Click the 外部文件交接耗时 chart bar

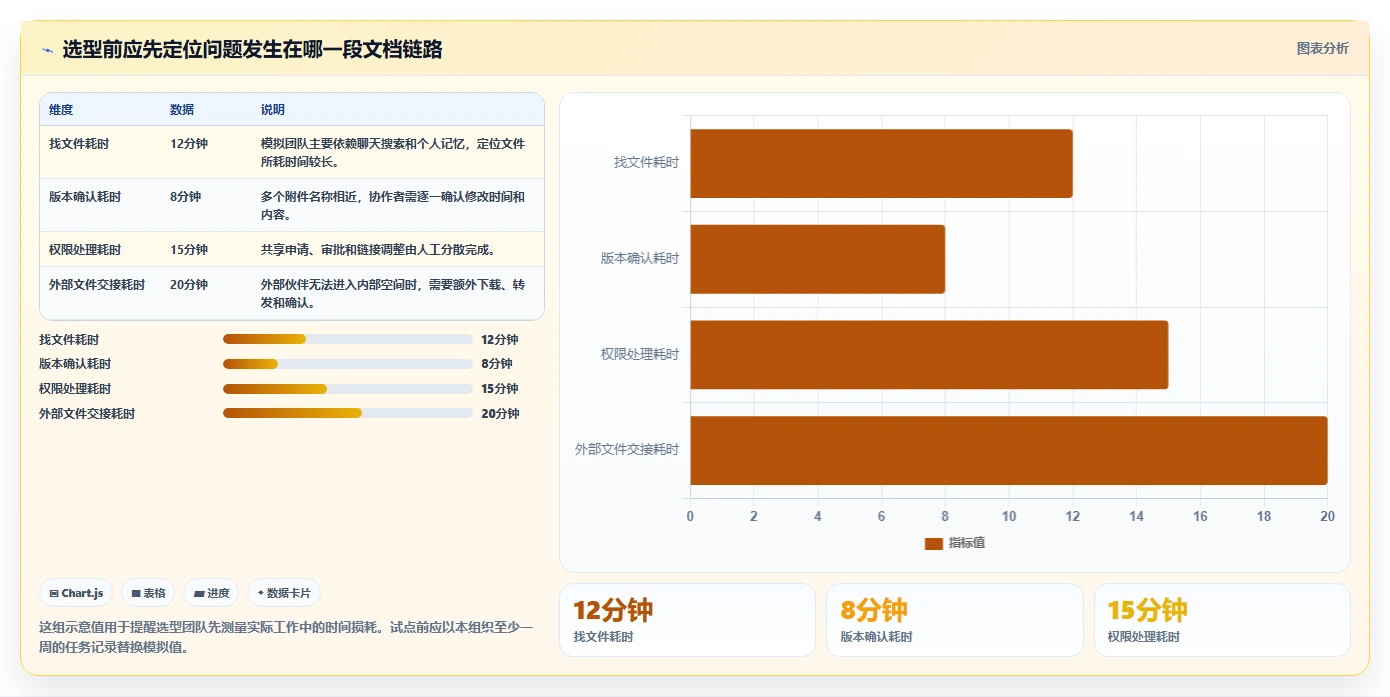pyautogui.click(x=1008, y=450)
